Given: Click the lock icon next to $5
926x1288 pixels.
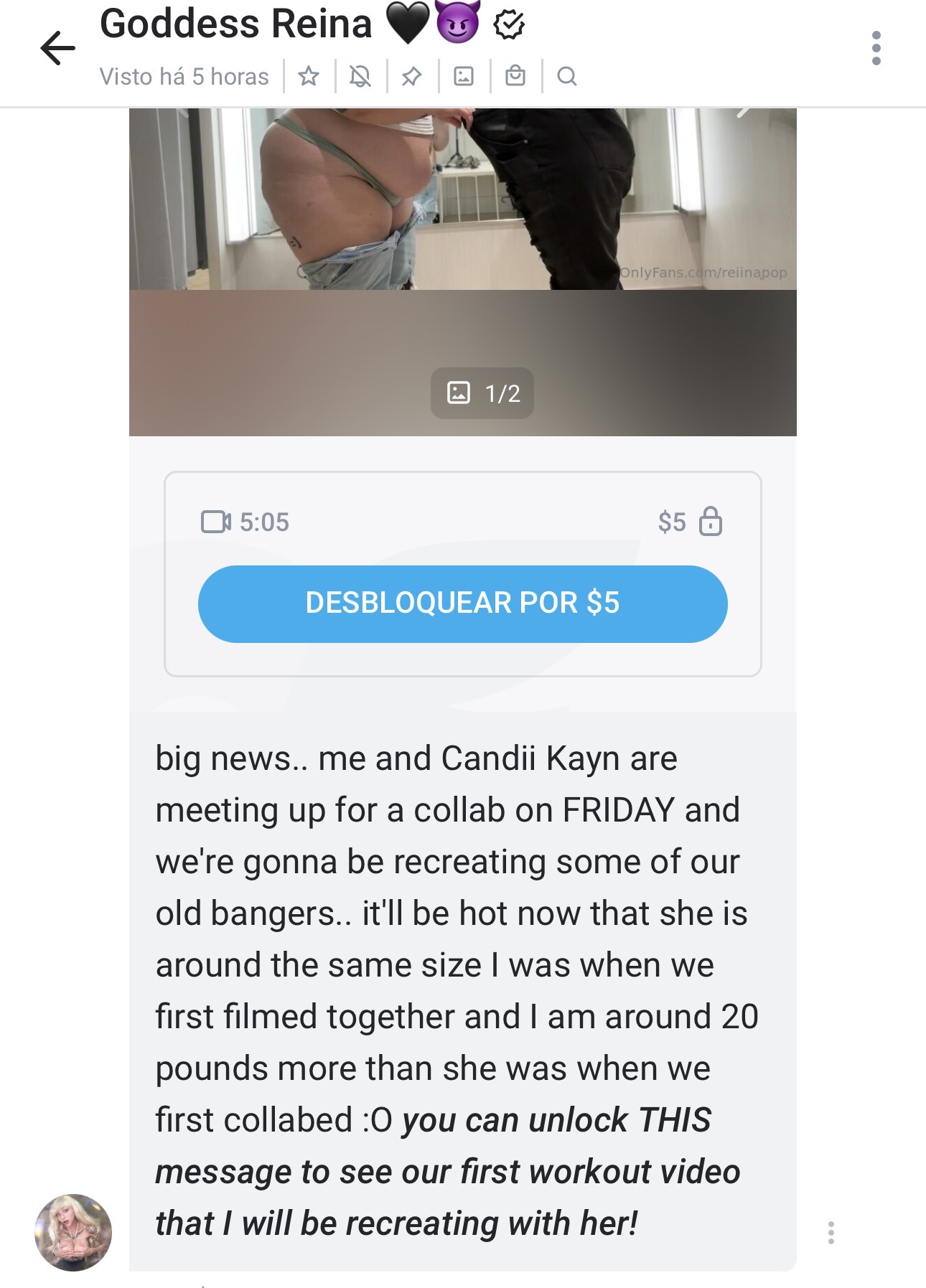Looking at the screenshot, I should [x=711, y=521].
